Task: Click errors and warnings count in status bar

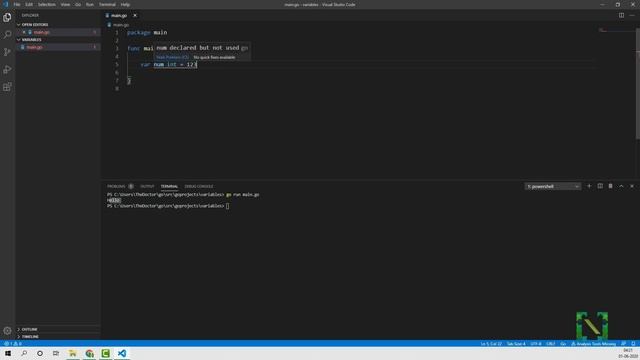Action: (x=13, y=344)
